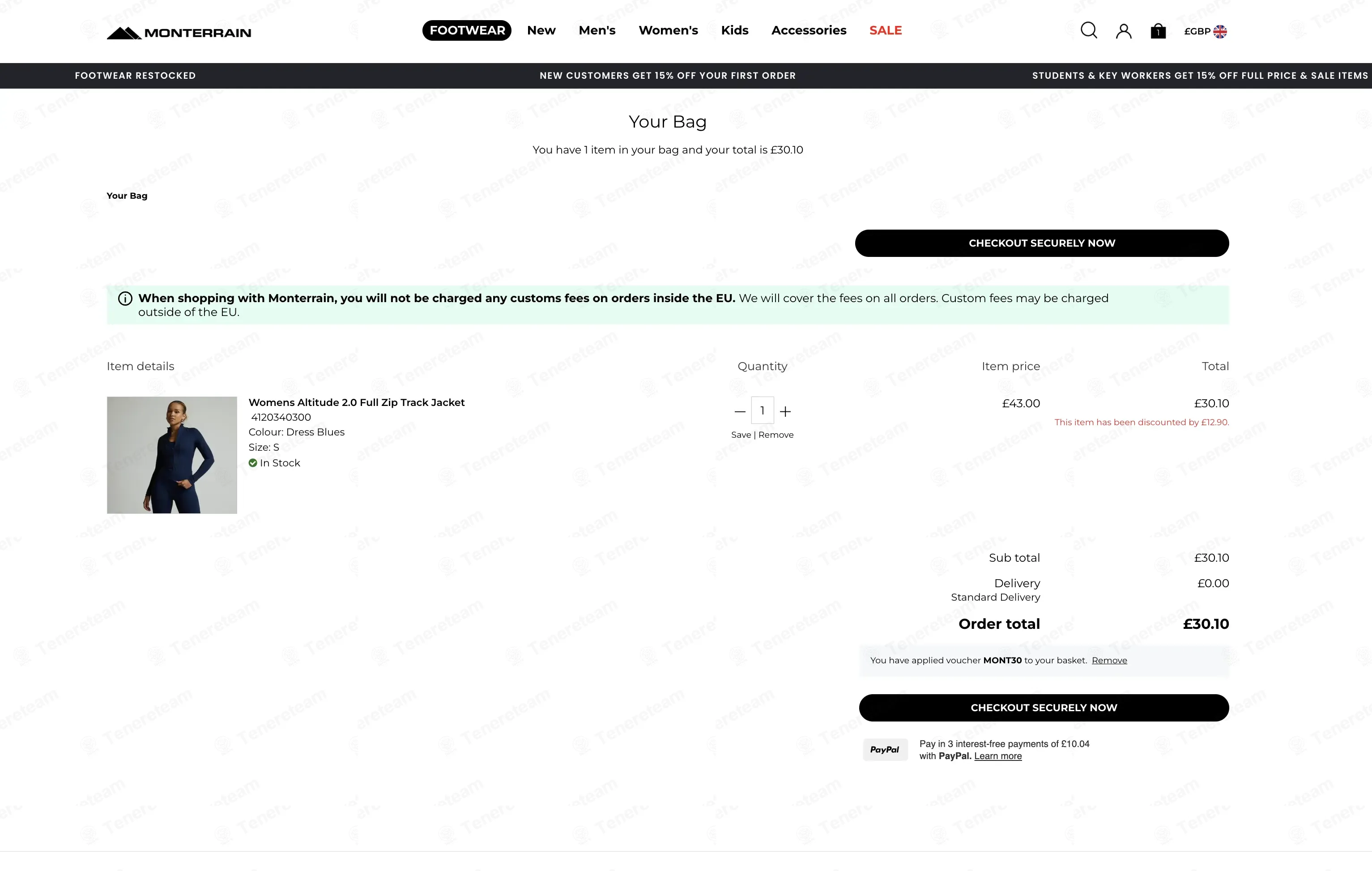This screenshot has height=871, width=1372.
Task: Click the Footwear Restocked banner text
Action: click(x=135, y=76)
